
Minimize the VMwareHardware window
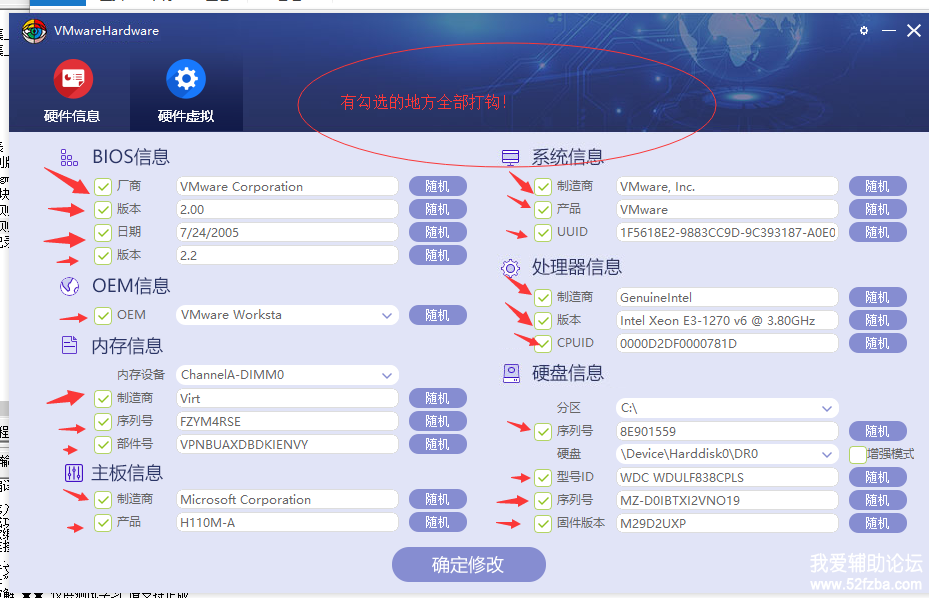pos(889,30)
